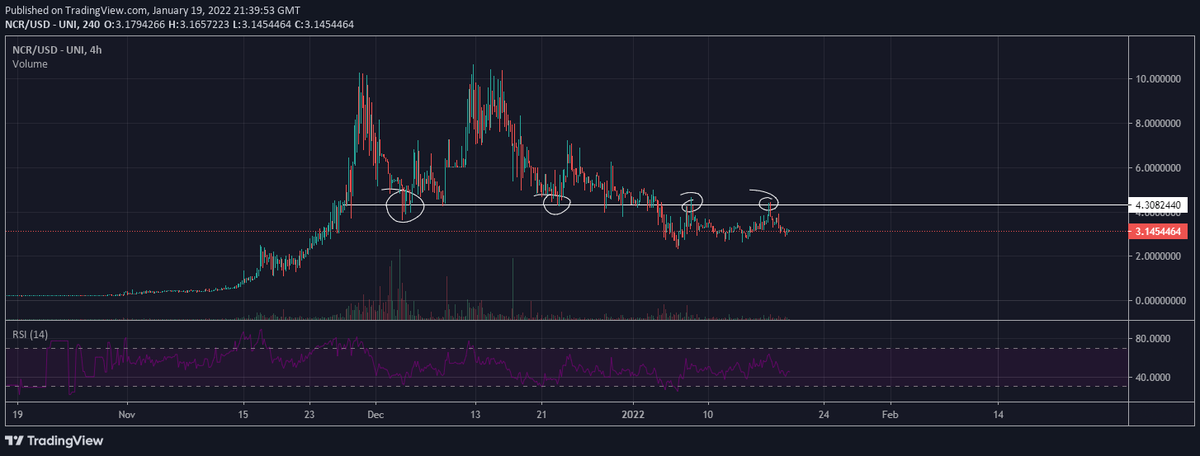Click the 6.0000000 price axis label
Screen dimensions: 1200x456
[x=1159, y=168]
